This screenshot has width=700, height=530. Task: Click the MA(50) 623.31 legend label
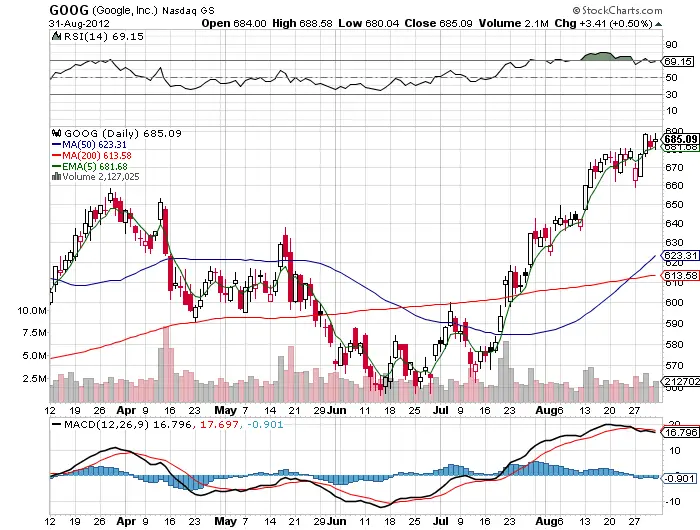tap(94, 145)
